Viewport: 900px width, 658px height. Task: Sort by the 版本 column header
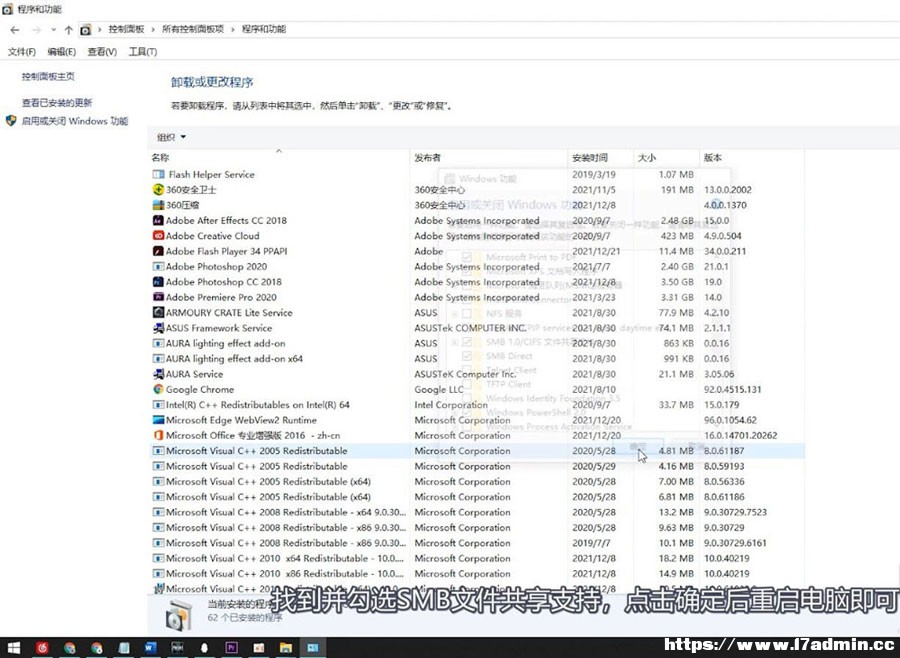(x=752, y=157)
